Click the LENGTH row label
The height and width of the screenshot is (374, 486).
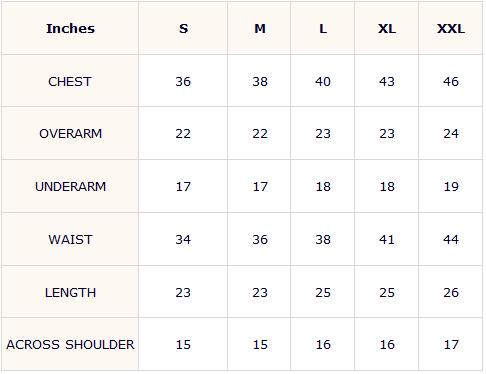pos(70,293)
